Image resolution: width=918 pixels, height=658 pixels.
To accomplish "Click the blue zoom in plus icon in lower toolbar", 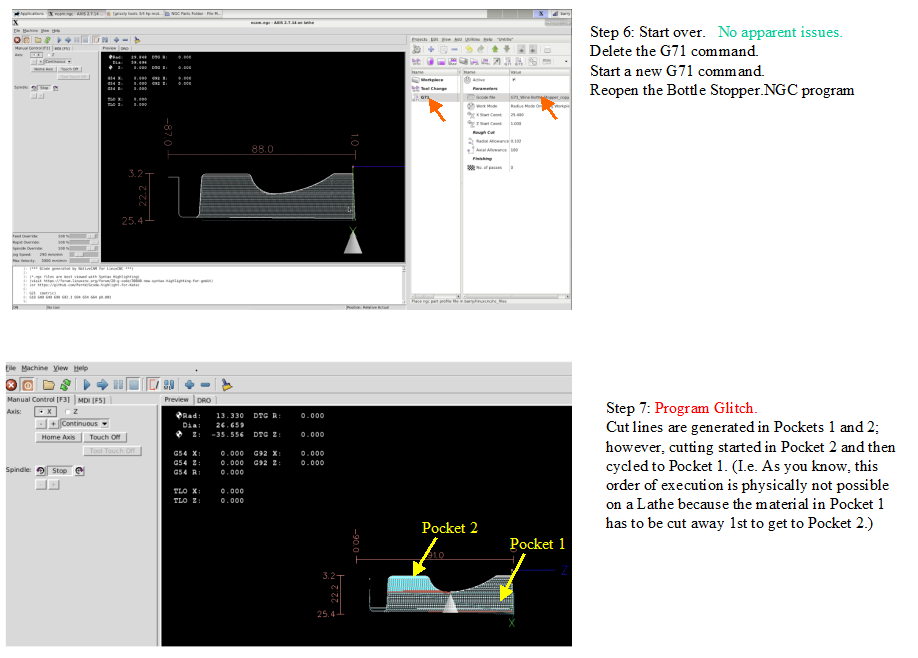I will click(189, 384).
